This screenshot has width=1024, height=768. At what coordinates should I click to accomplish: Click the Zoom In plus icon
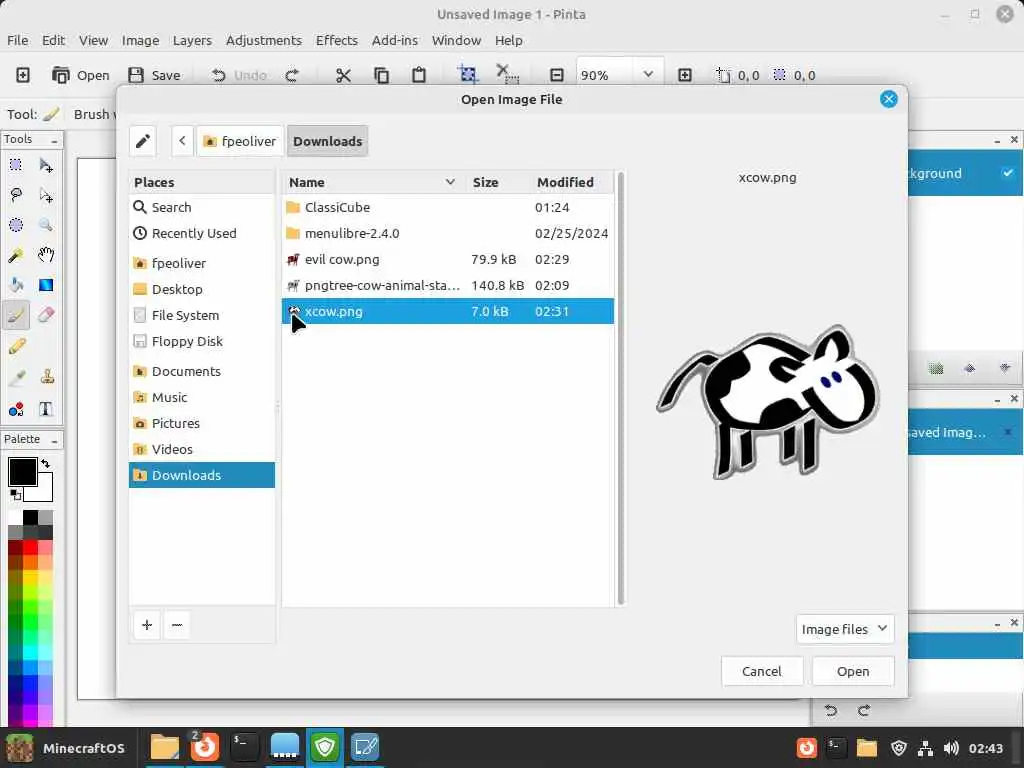(x=684, y=75)
